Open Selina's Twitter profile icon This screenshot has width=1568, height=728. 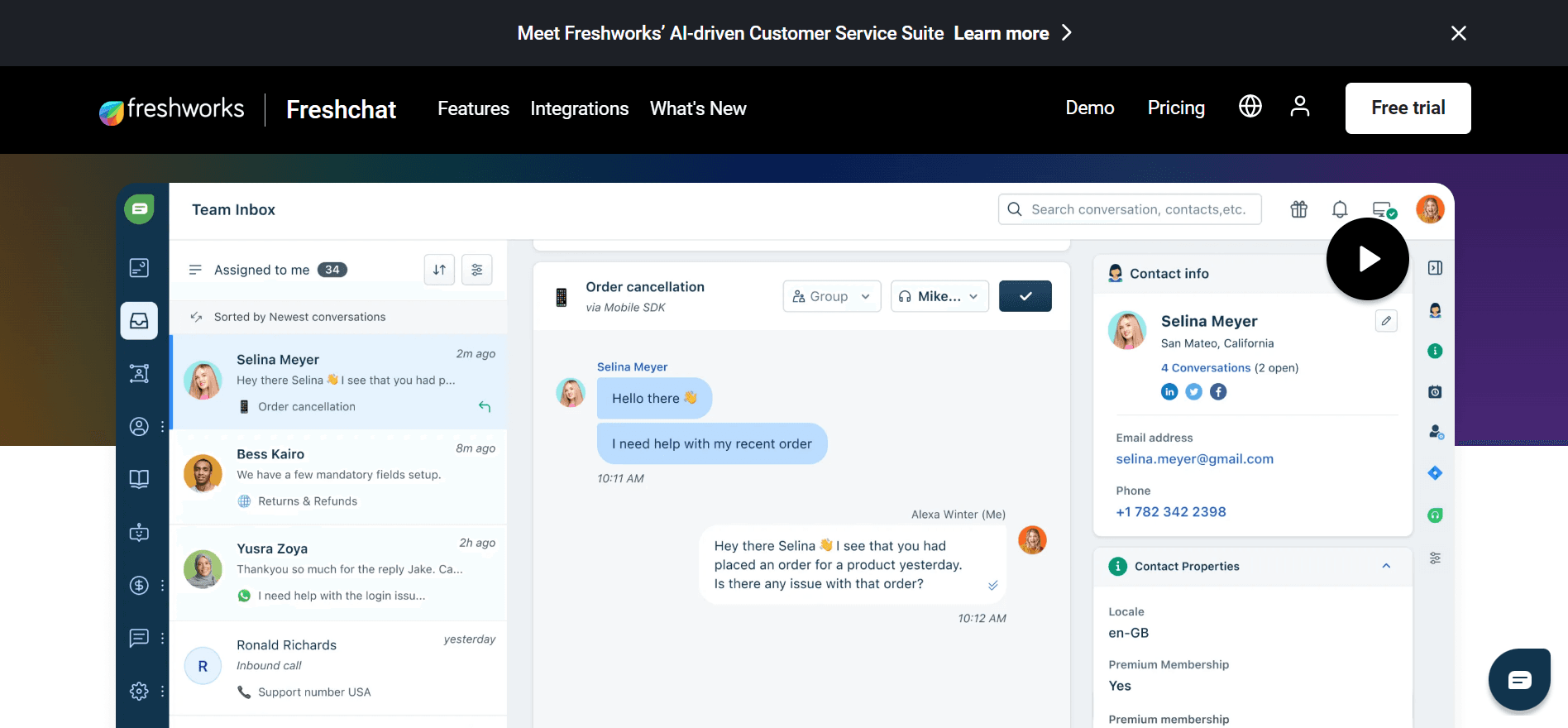1193,391
